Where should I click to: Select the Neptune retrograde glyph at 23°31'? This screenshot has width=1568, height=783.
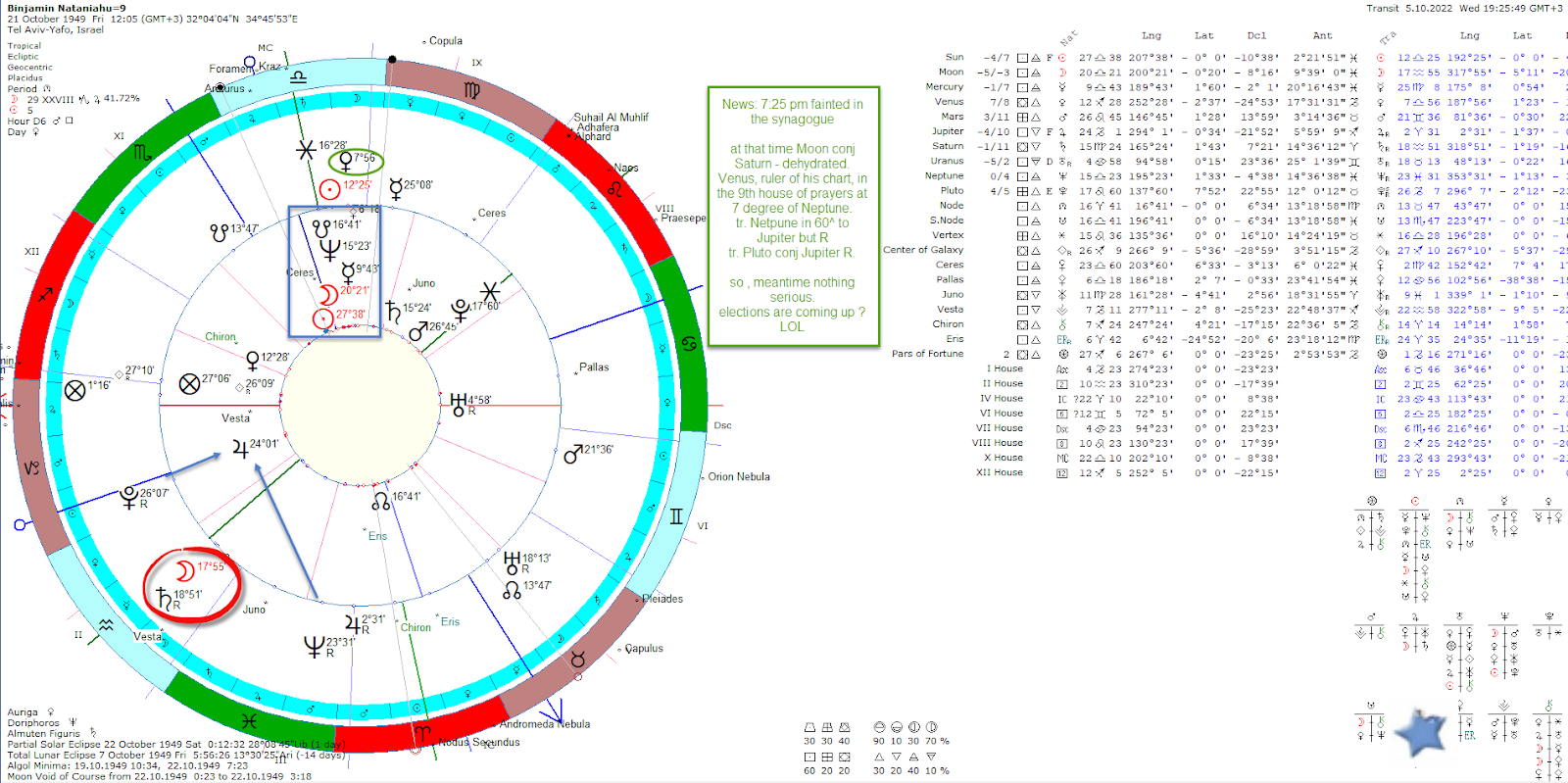pyautogui.click(x=315, y=647)
